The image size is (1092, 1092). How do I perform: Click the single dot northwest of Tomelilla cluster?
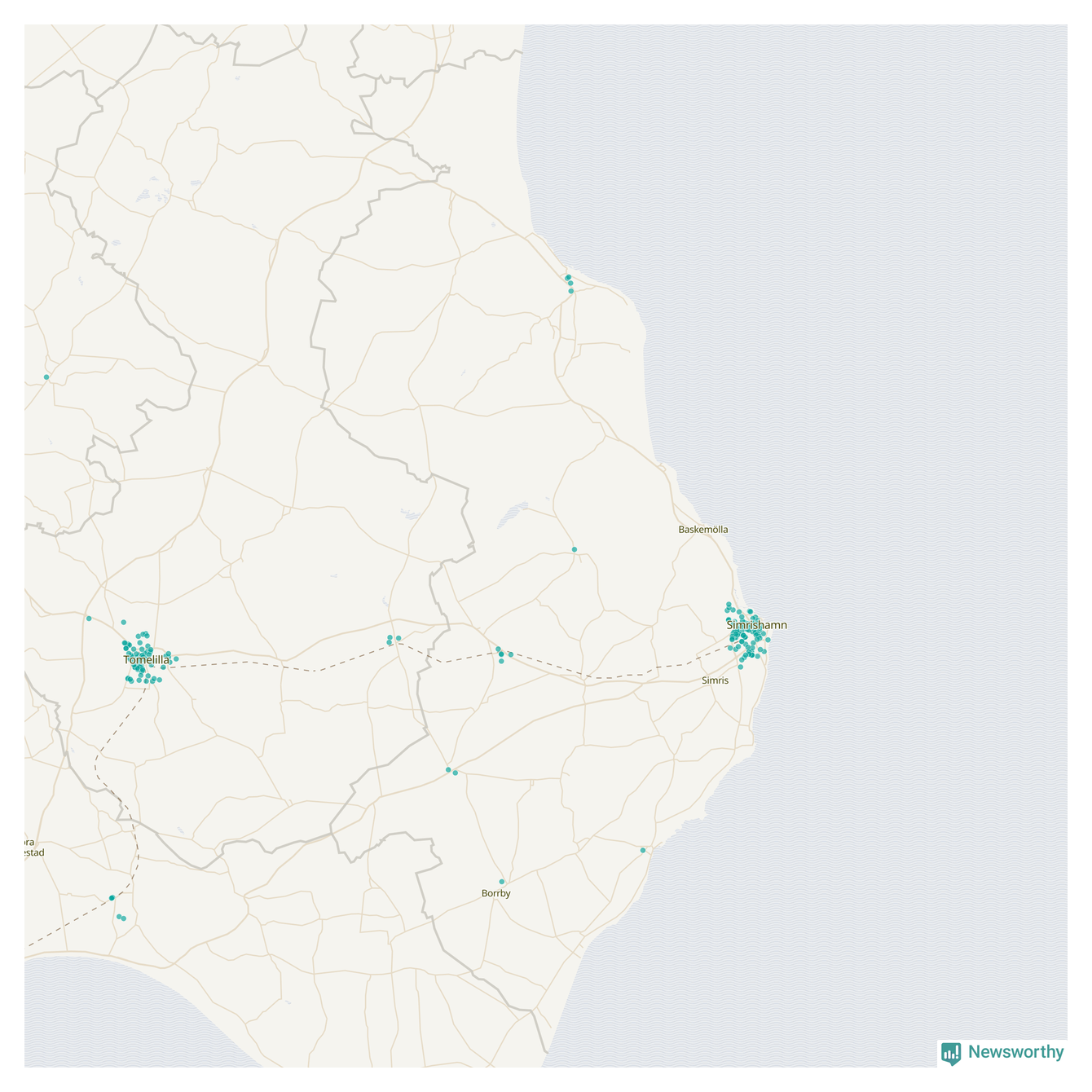coord(89,619)
